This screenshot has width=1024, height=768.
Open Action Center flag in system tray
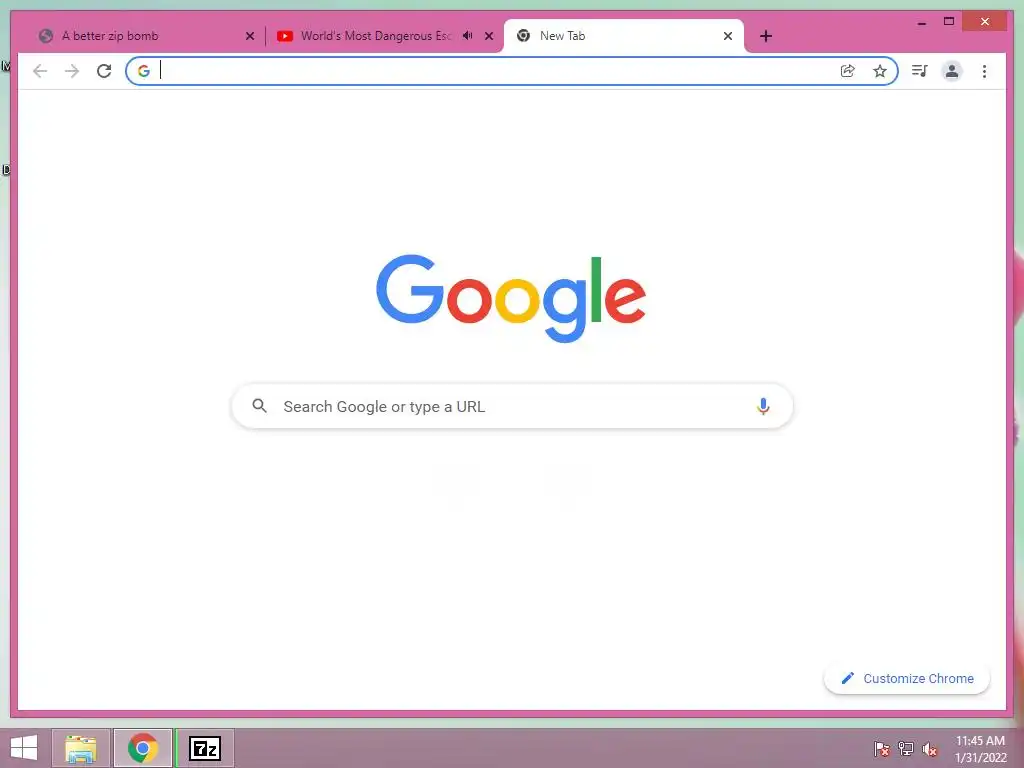882,748
